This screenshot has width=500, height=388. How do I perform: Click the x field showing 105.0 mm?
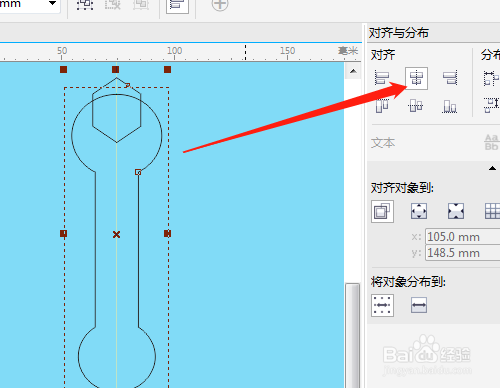point(463,237)
